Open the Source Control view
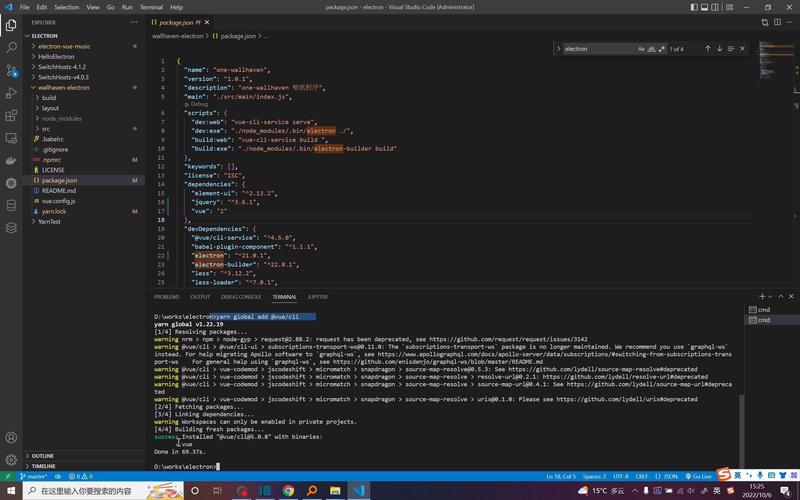This screenshot has width=800, height=500. (x=11, y=70)
